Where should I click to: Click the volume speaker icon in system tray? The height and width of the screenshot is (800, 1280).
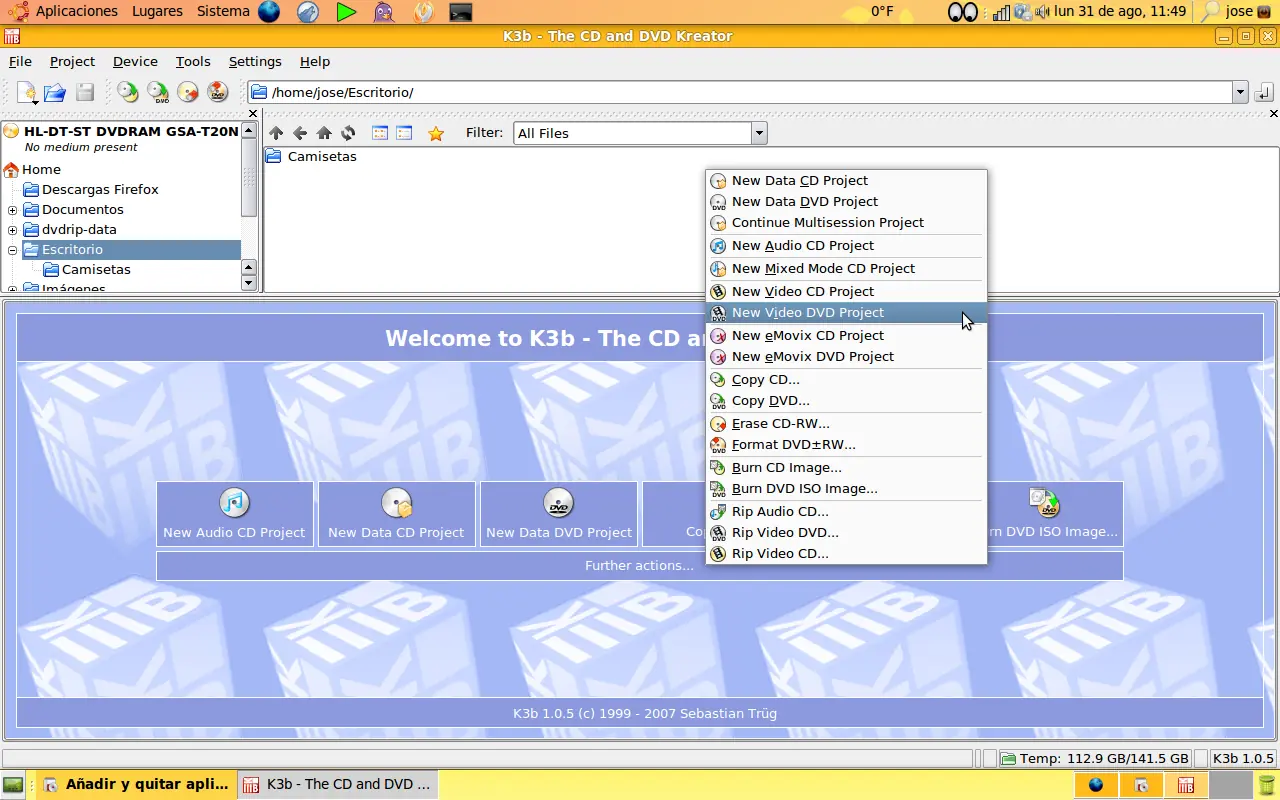[1043, 12]
